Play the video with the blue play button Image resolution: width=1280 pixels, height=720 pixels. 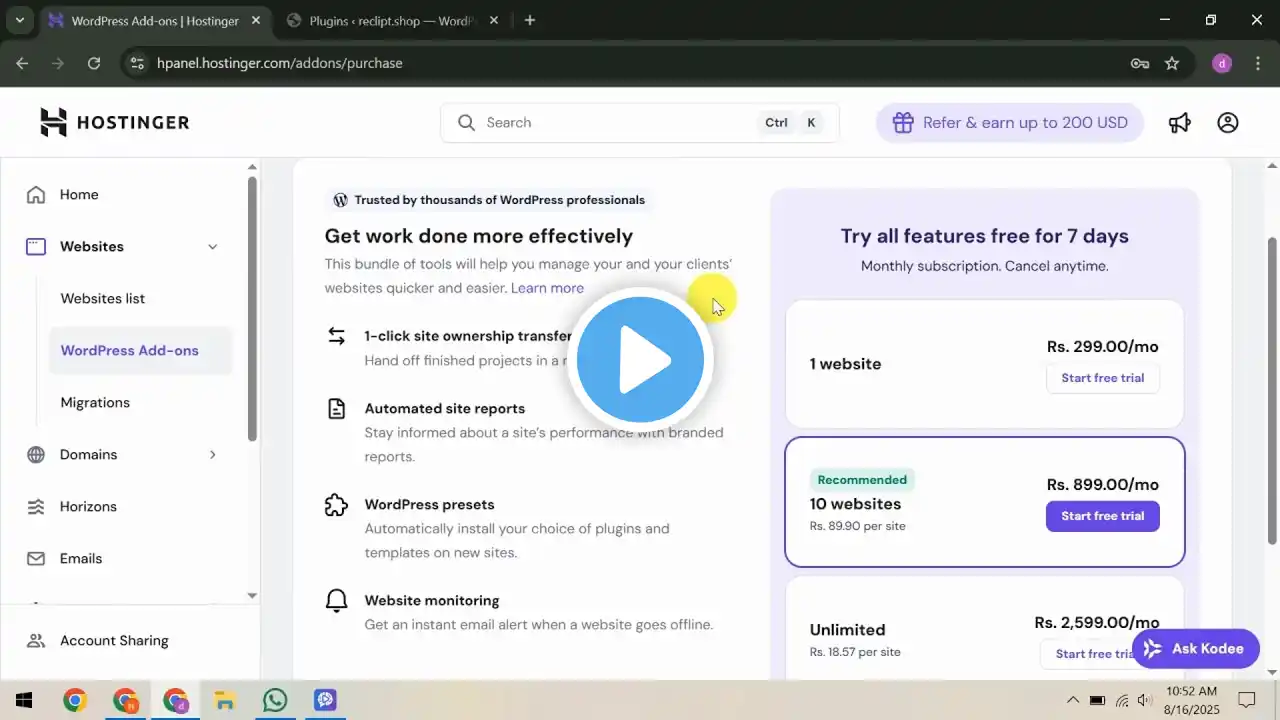click(640, 360)
